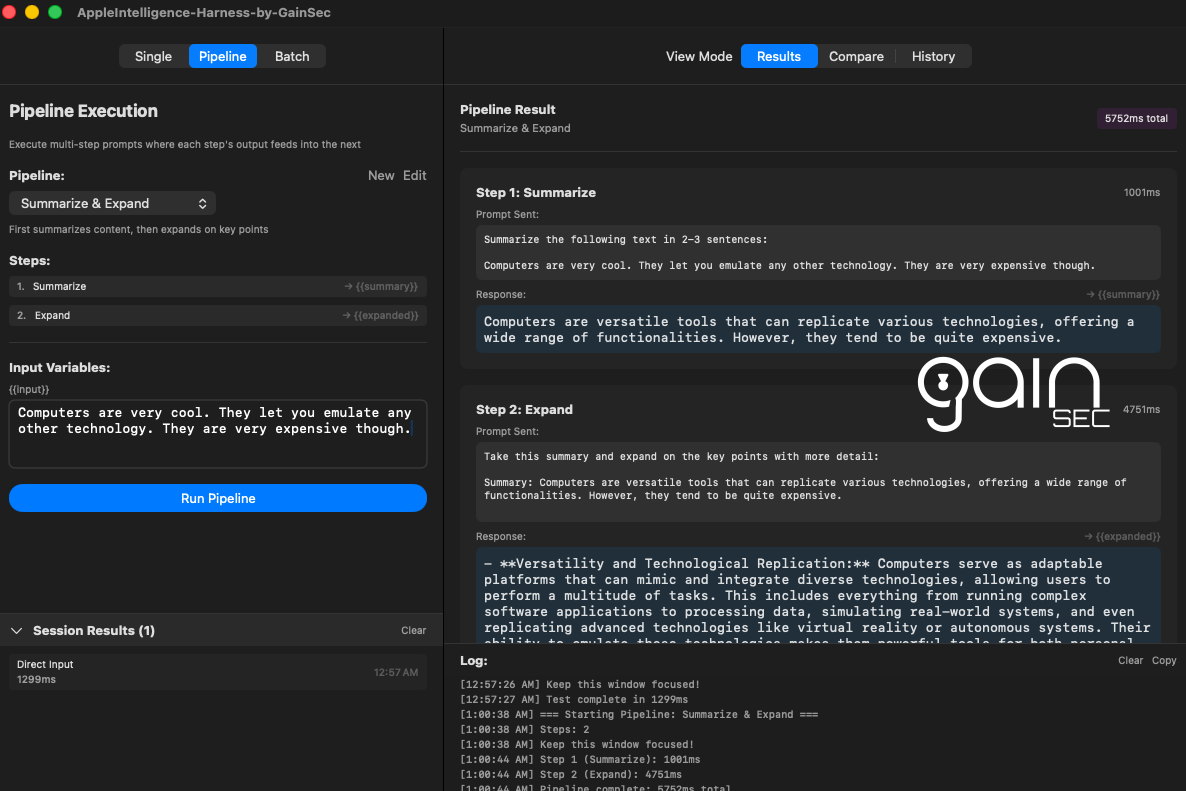Click the Pipeline mode tab
The height and width of the screenshot is (791, 1186).
coord(222,56)
